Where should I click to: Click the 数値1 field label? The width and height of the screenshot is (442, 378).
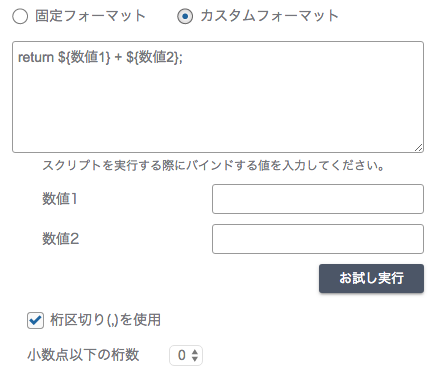(60, 199)
